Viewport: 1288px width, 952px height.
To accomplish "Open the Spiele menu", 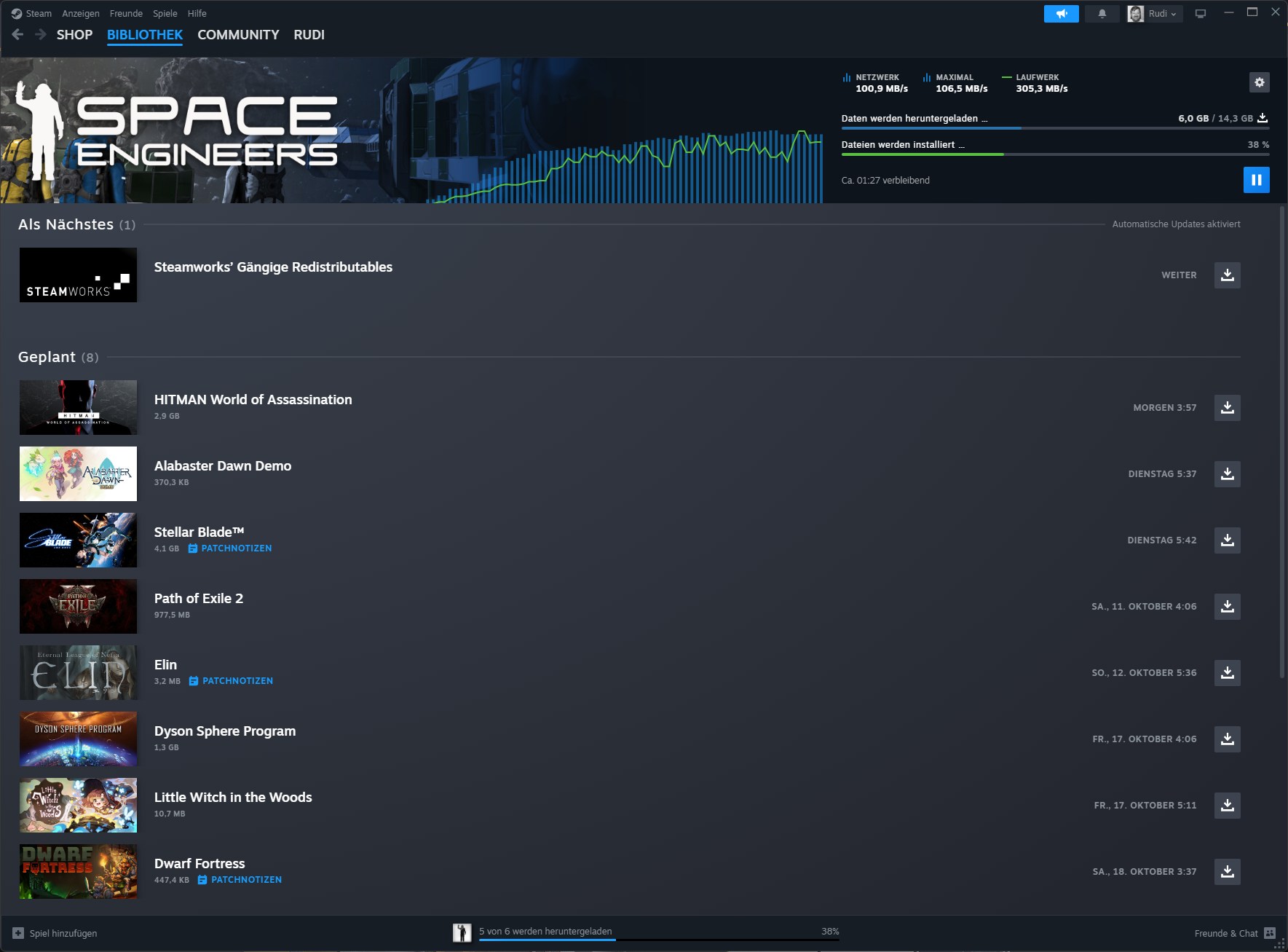I will click(x=165, y=14).
